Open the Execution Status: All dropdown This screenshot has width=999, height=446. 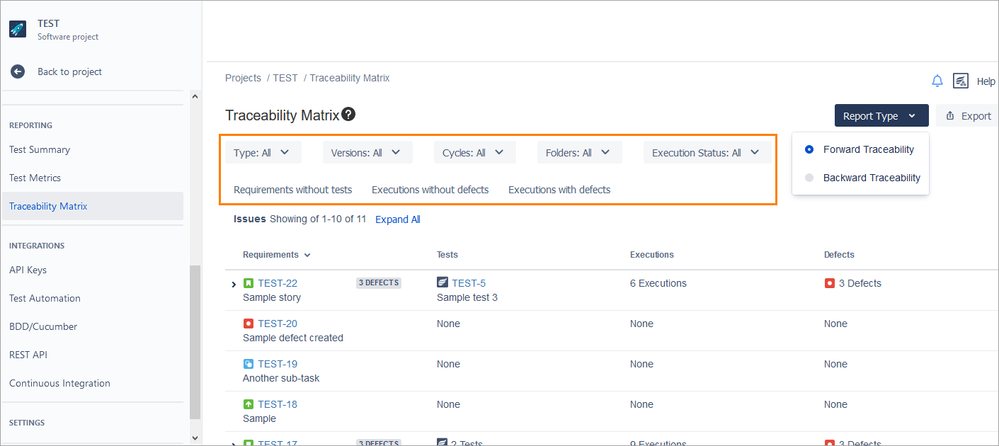(x=707, y=153)
